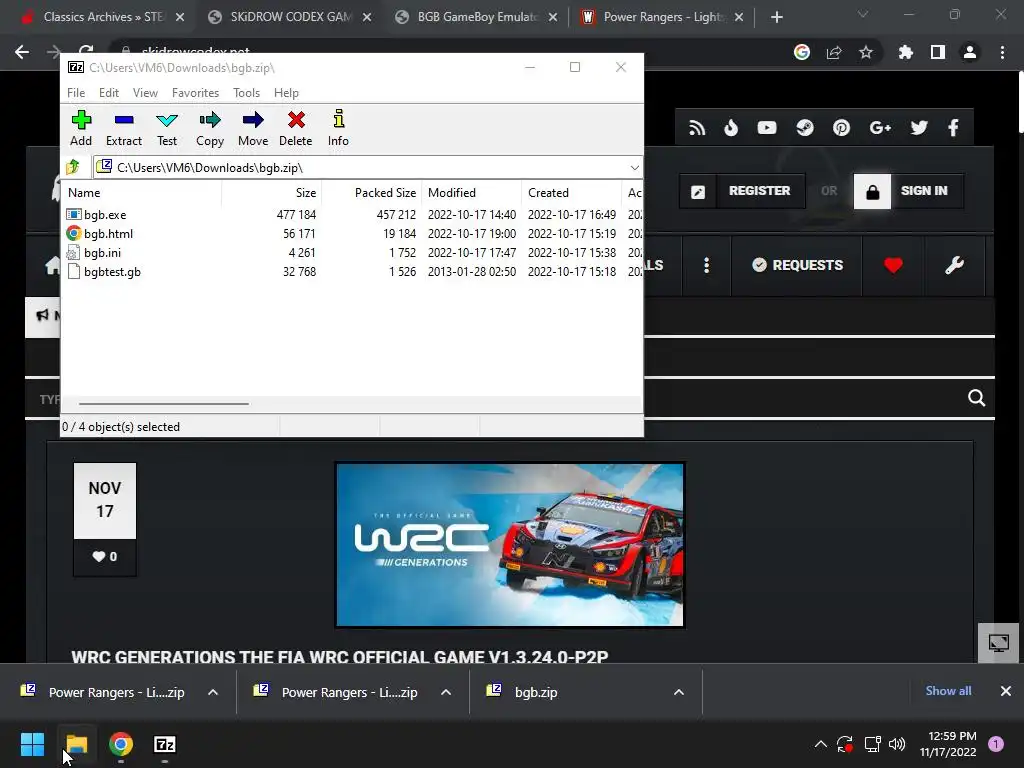This screenshot has width=1024, height=768.
Task: Go back in Chrome browser
Action: tap(22, 52)
